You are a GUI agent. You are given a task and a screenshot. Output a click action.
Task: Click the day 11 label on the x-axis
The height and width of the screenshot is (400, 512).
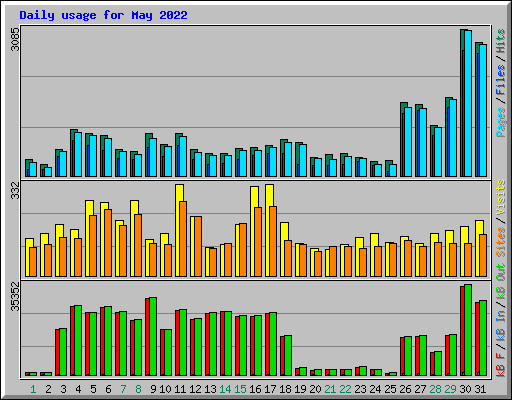click(180, 389)
